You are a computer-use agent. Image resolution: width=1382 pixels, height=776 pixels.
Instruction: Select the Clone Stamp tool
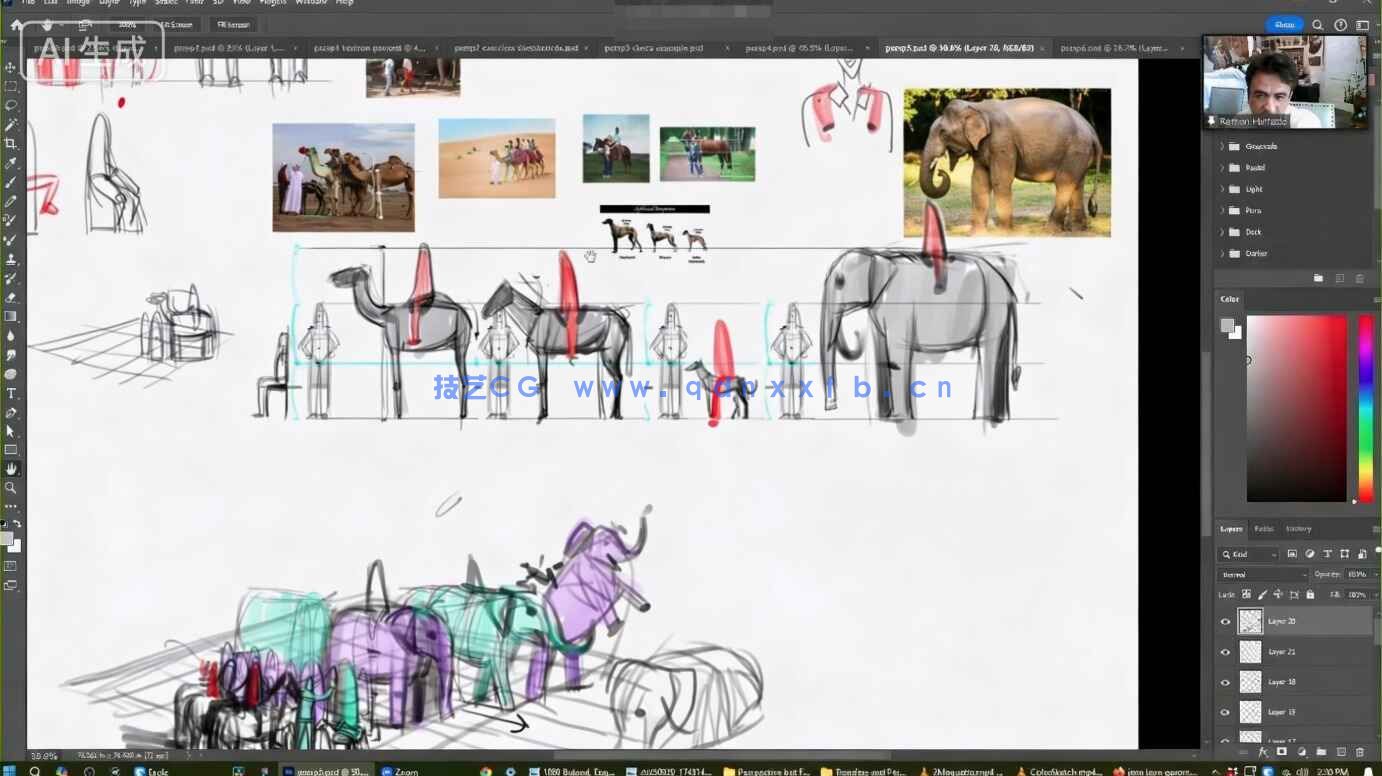point(11,259)
